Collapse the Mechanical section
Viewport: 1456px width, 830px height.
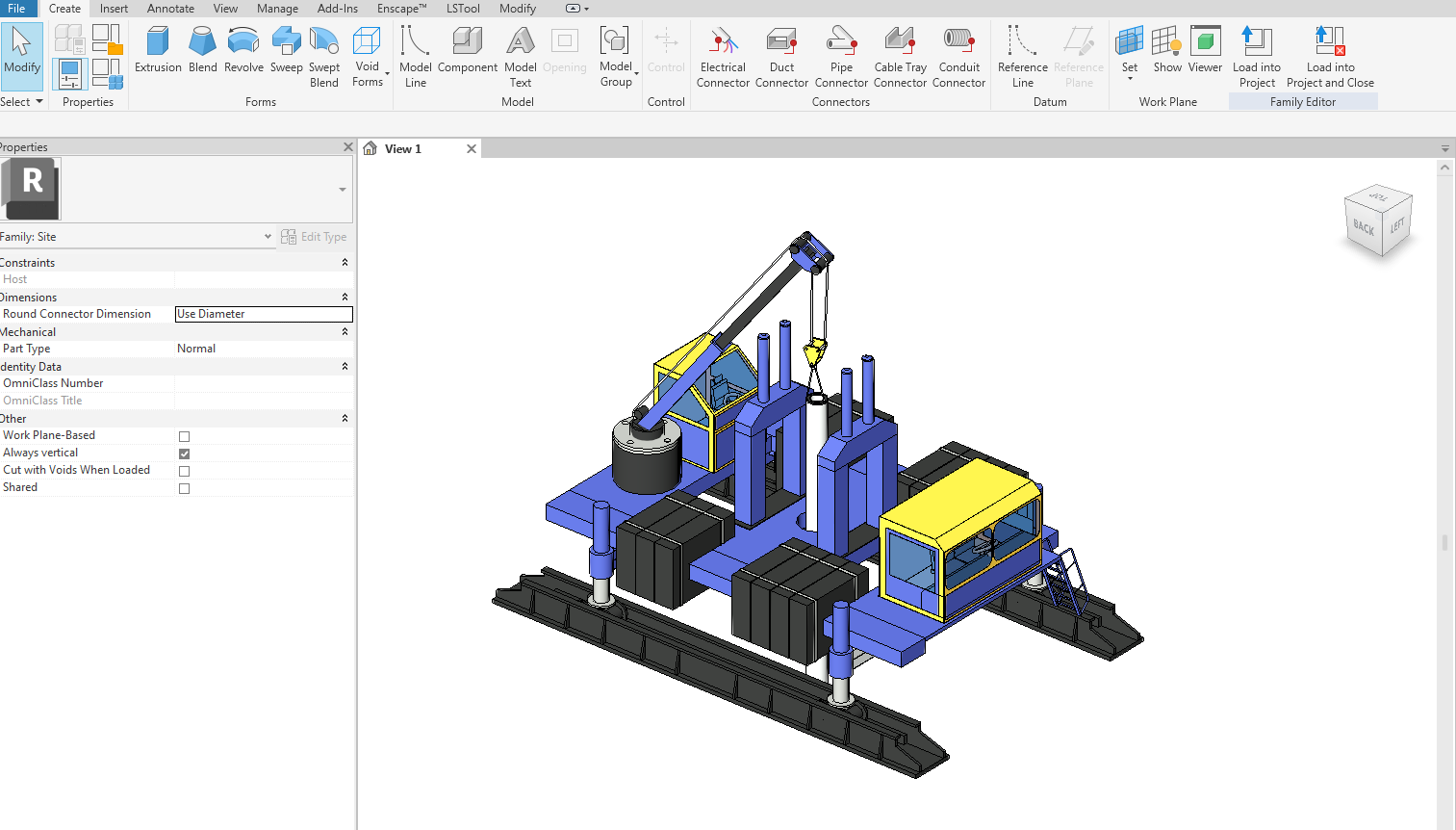pyautogui.click(x=345, y=331)
